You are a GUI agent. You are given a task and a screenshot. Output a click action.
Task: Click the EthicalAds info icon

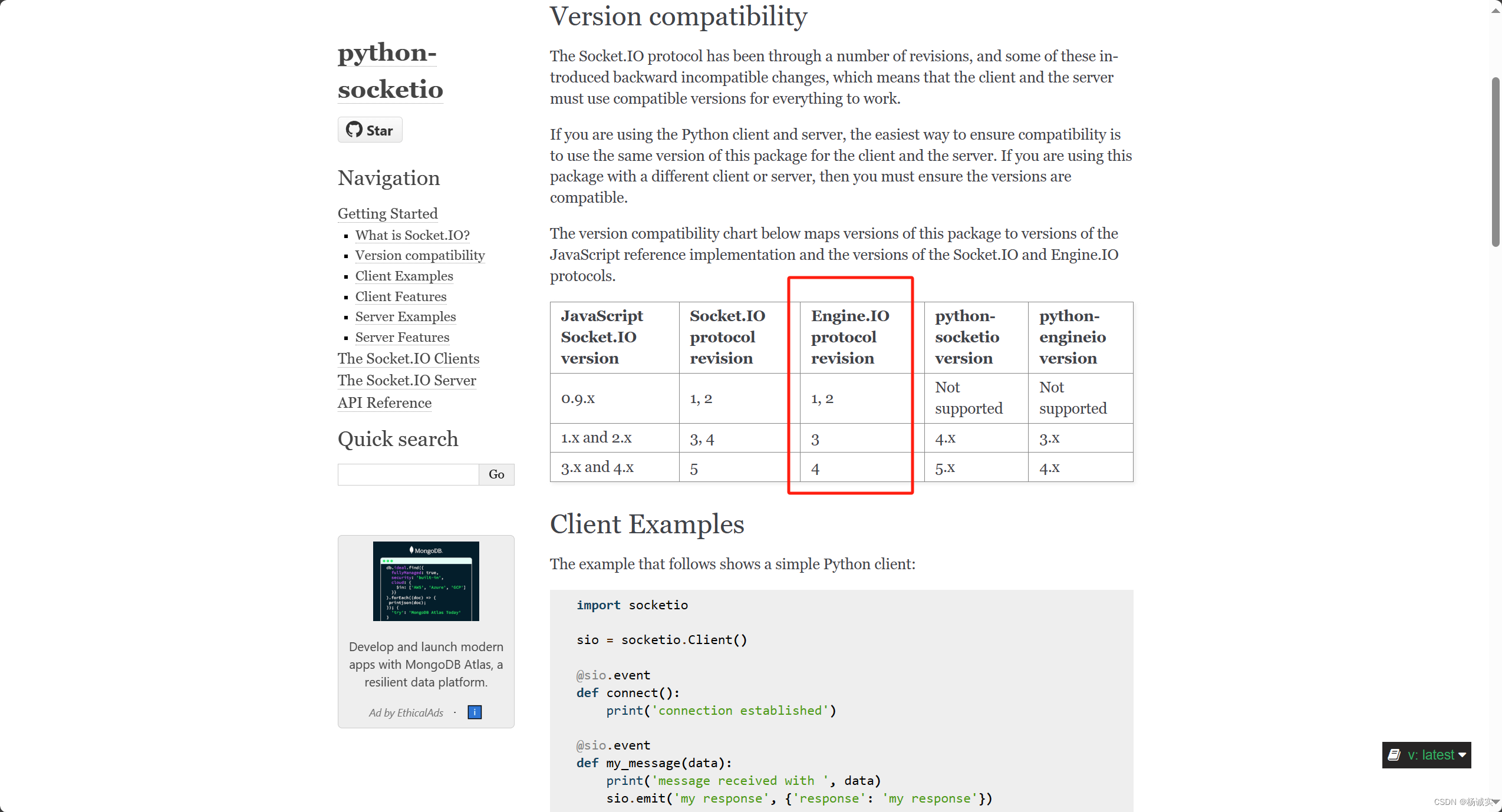(475, 712)
